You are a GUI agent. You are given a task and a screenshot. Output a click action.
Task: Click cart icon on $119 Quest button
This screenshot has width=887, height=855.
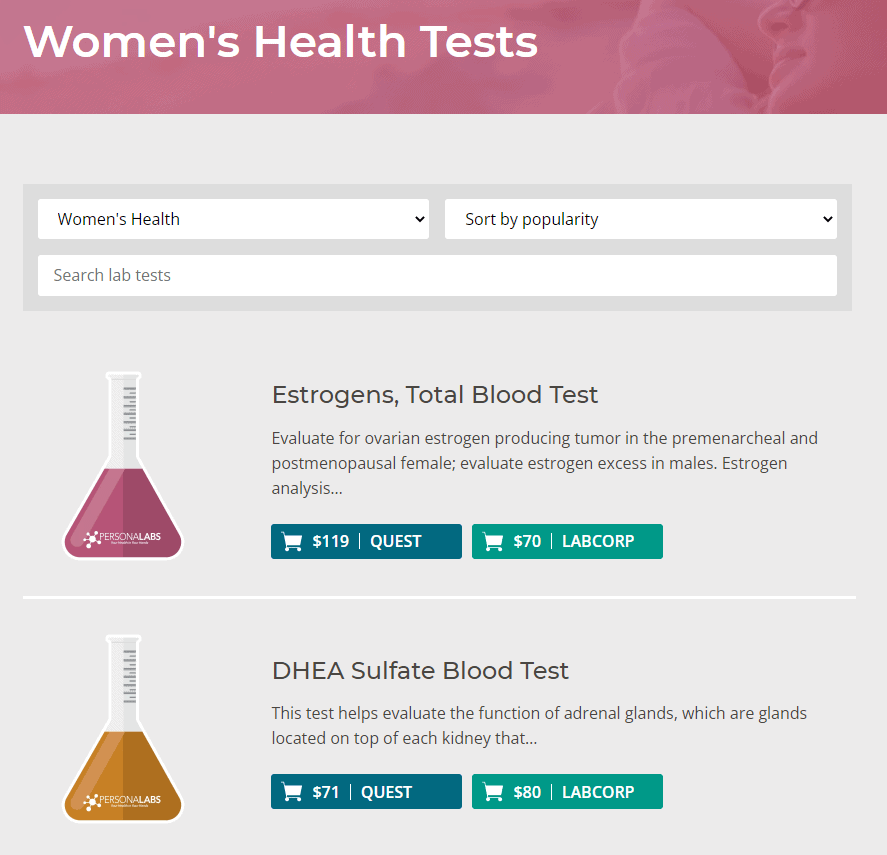292,542
